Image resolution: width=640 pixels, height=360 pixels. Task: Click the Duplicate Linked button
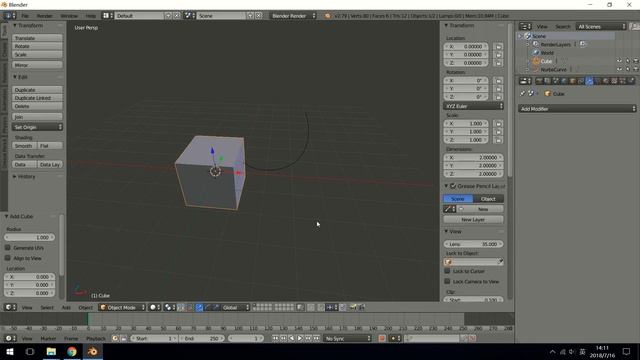(37, 98)
